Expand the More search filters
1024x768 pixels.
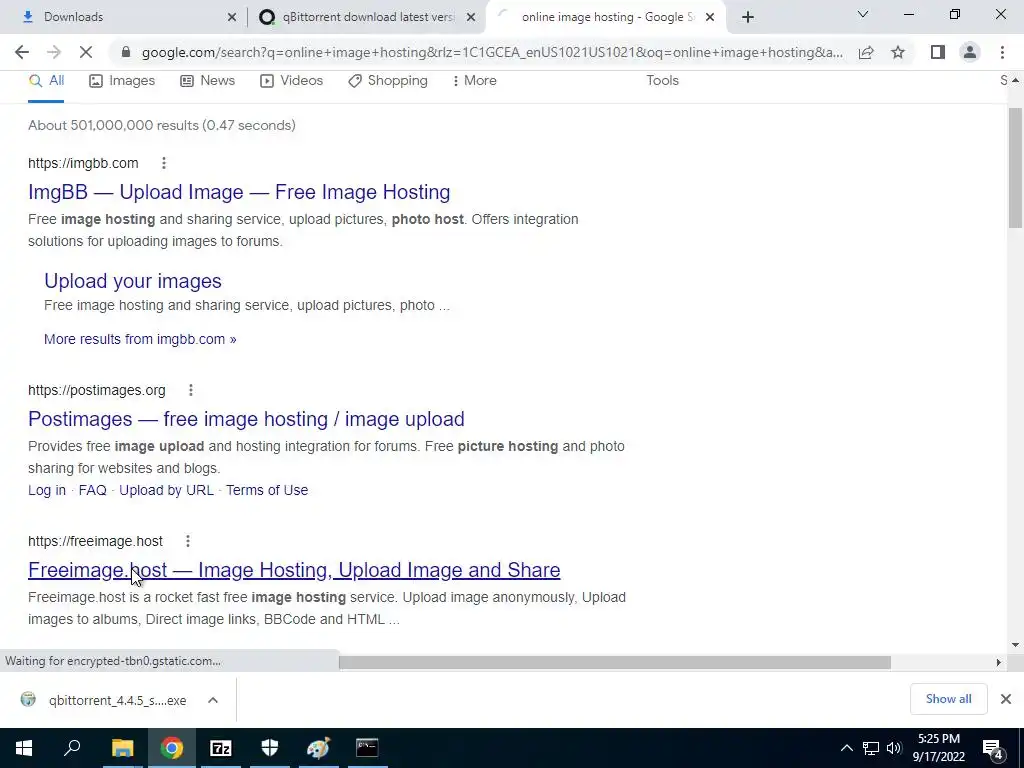pos(475,80)
